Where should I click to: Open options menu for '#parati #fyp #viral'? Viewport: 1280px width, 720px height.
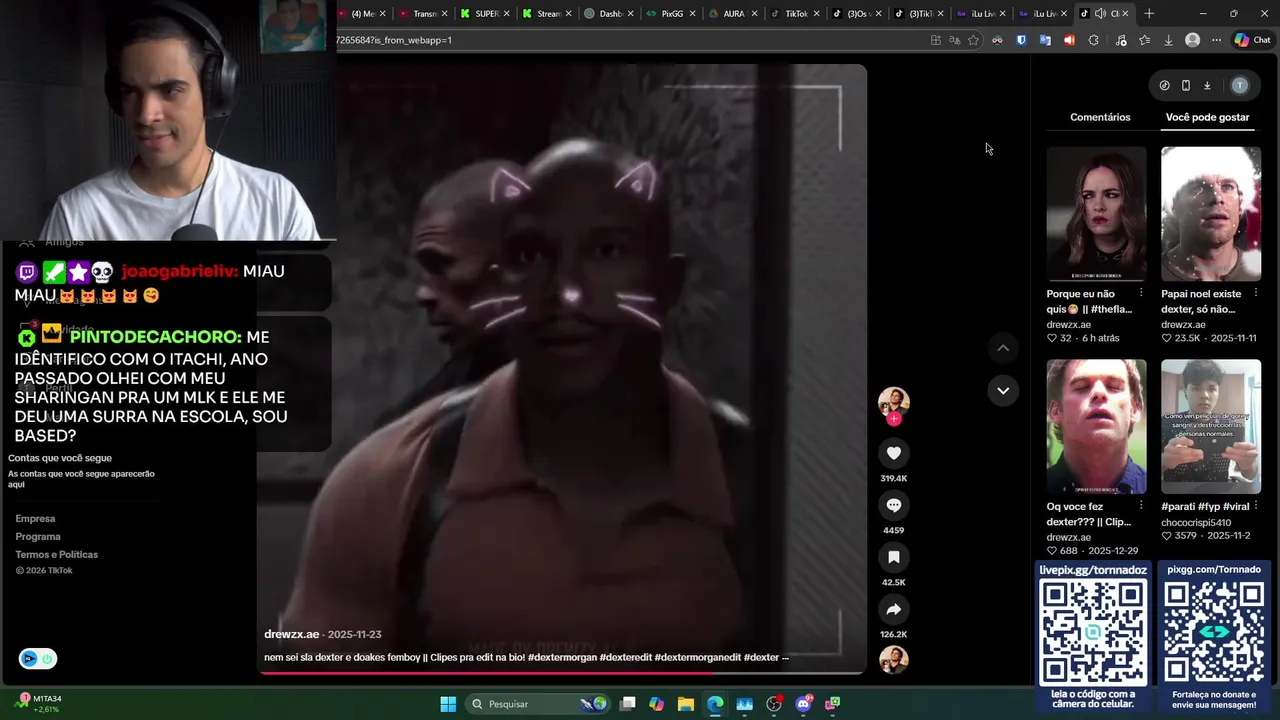tap(1255, 505)
